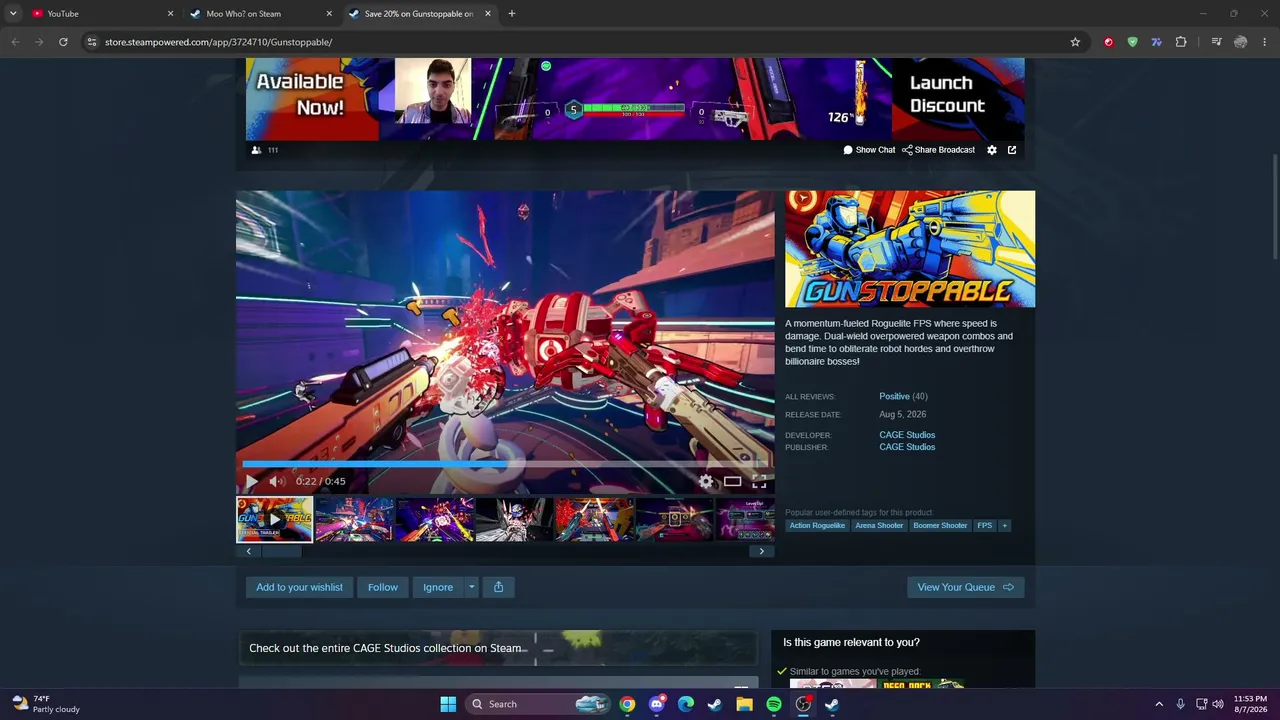Mute the trailer video volume
Viewport: 1280px width, 720px height.
click(x=276, y=481)
